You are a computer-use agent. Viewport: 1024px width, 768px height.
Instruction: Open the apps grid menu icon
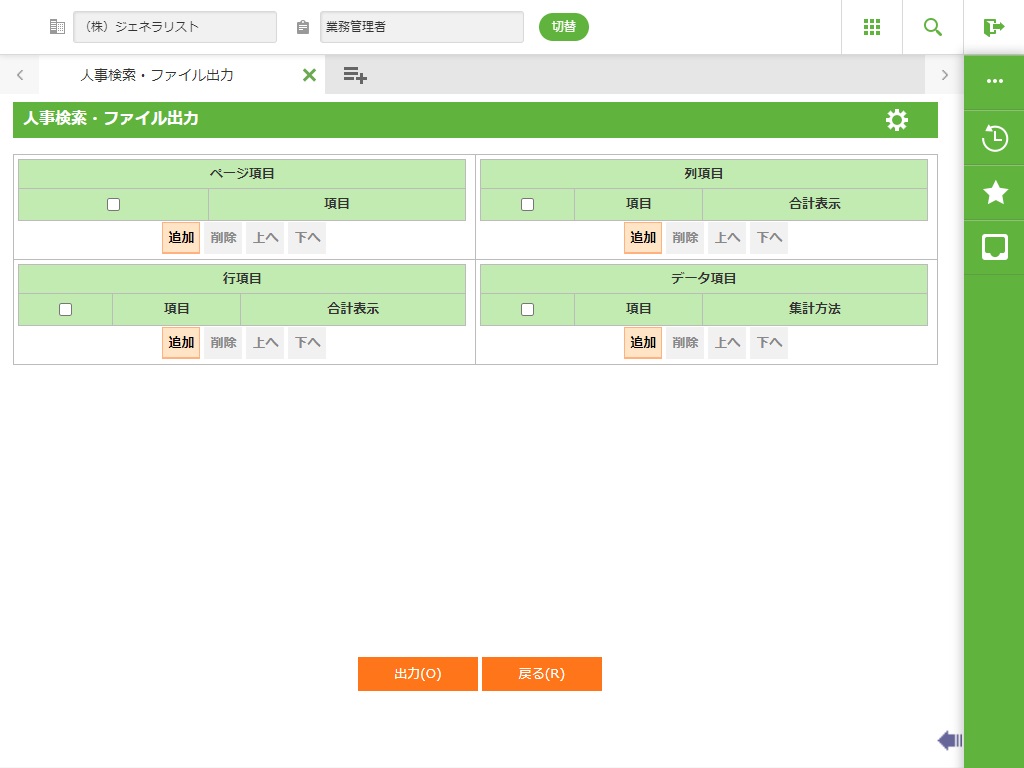click(871, 27)
